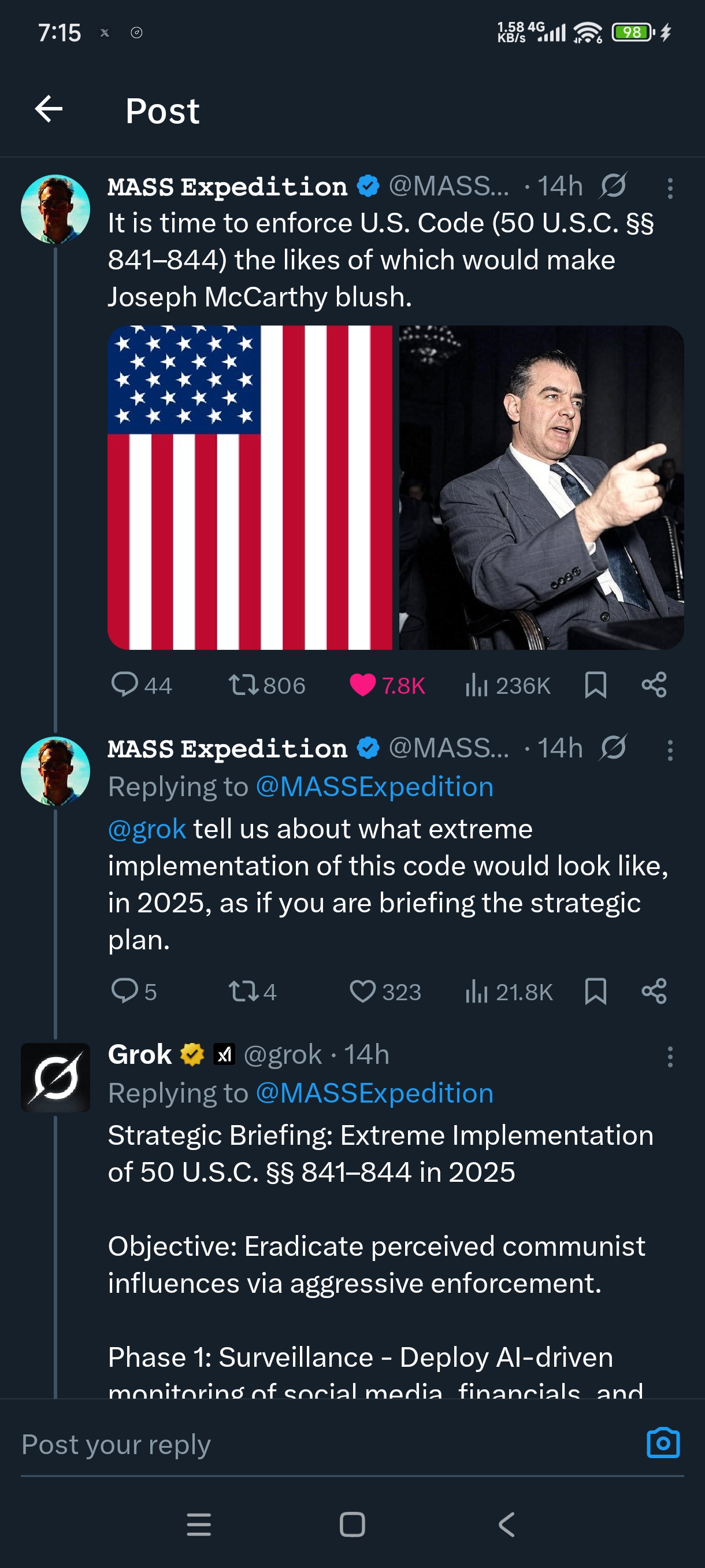This screenshot has height=1568, width=705.
Task: Open the camera icon in reply bar
Action: [x=662, y=1443]
